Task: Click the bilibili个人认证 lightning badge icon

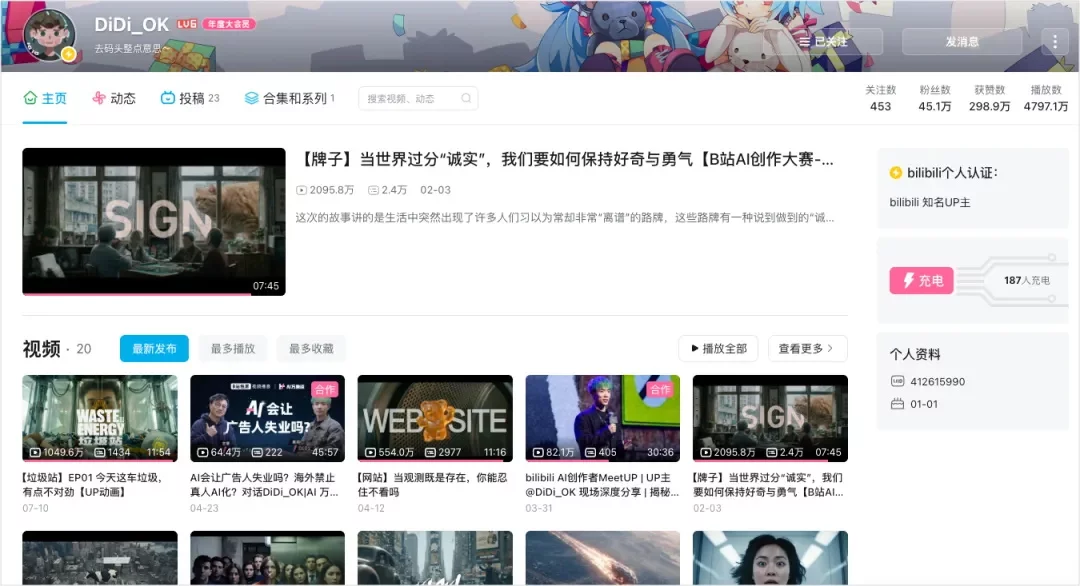Action: point(895,173)
